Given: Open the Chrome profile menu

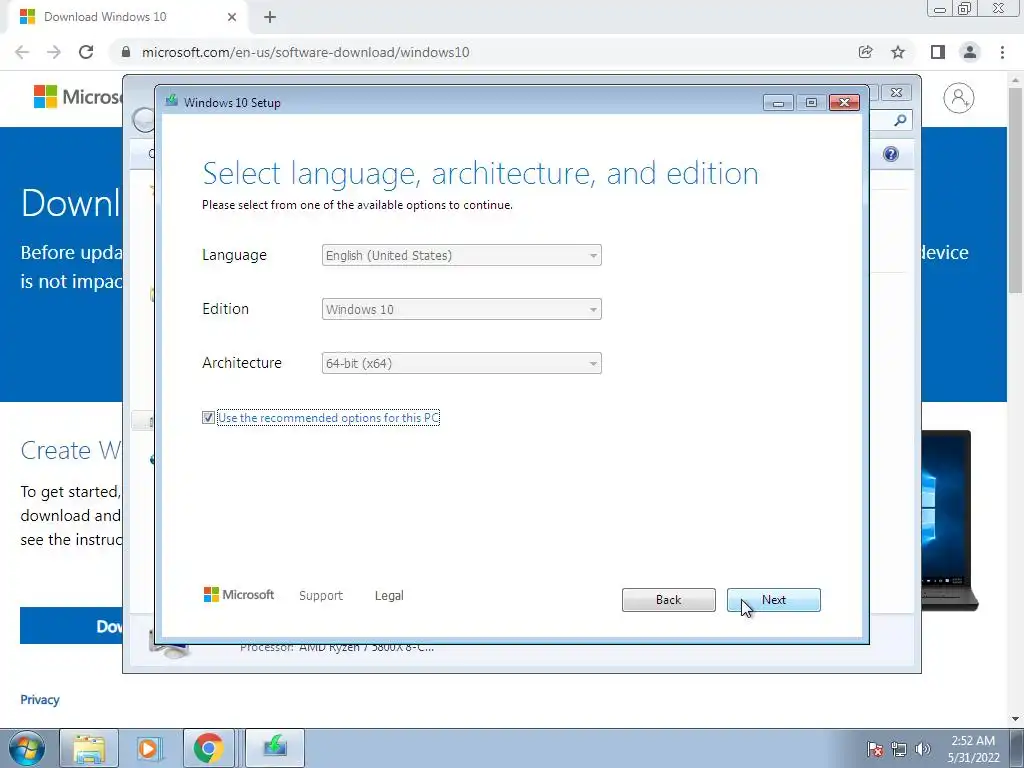Looking at the screenshot, I should tap(970, 52).
